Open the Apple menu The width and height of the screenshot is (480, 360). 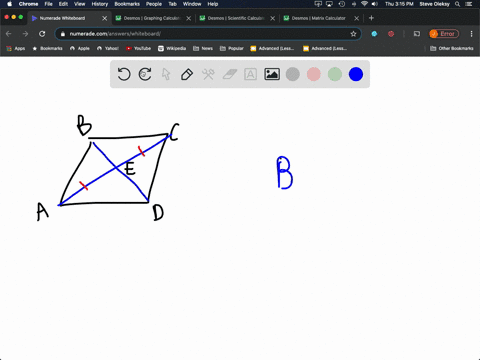coord(9,4)
